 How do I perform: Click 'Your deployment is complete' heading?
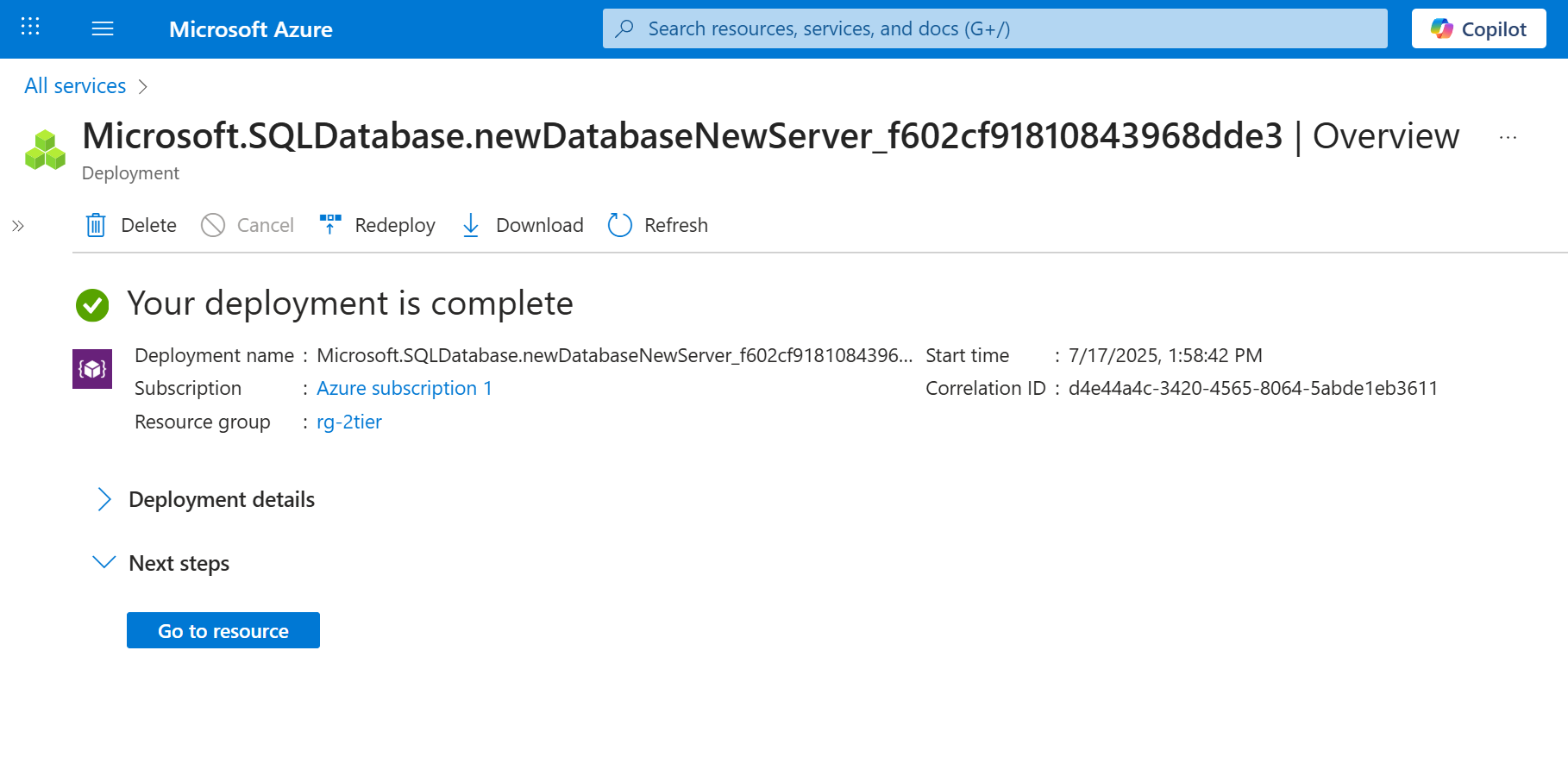350,304
